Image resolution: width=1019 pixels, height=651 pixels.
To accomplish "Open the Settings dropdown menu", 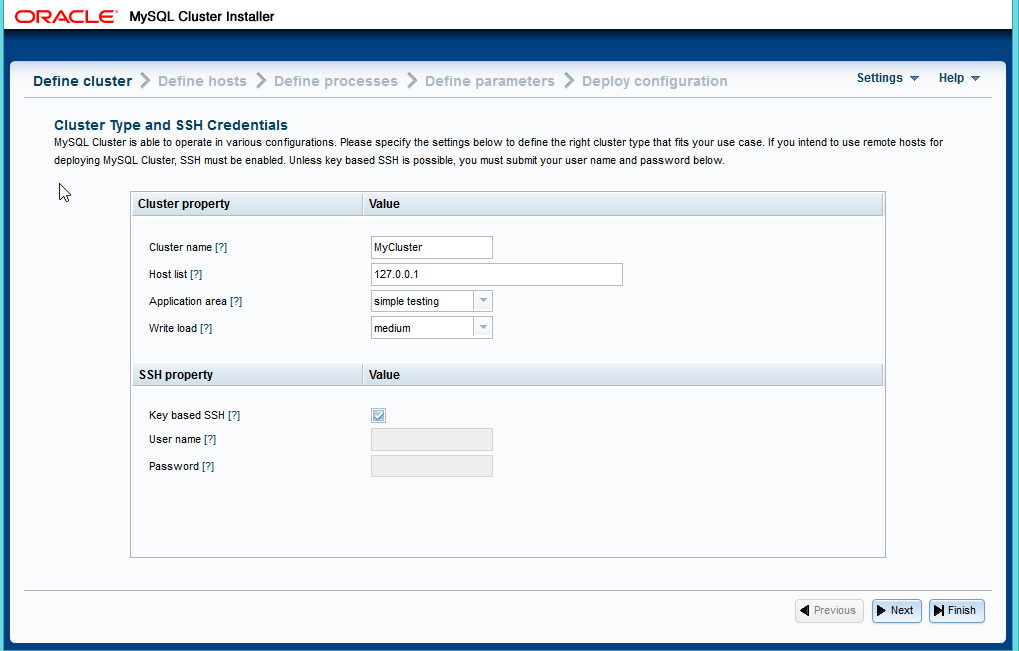I will 887,78.
